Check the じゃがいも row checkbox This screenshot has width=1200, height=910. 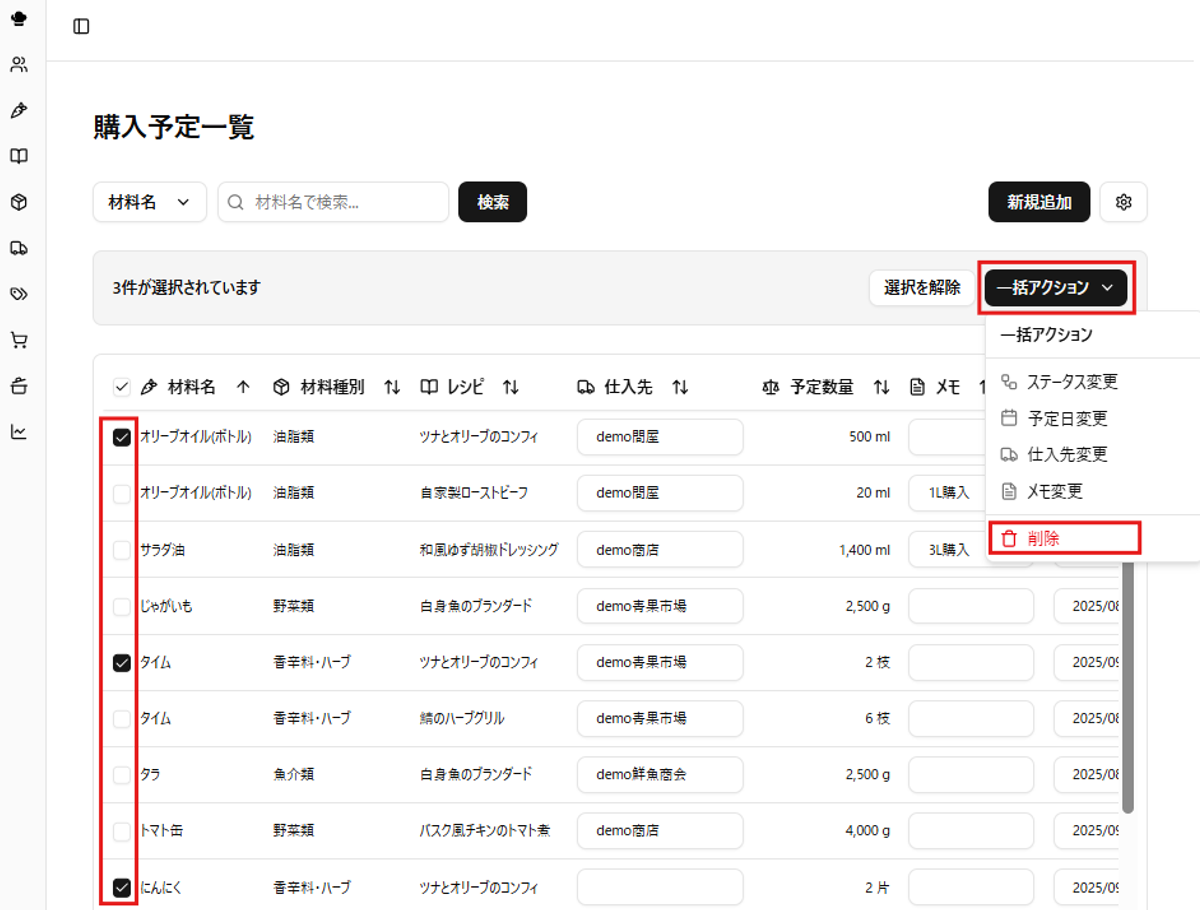tap(122, 606)
